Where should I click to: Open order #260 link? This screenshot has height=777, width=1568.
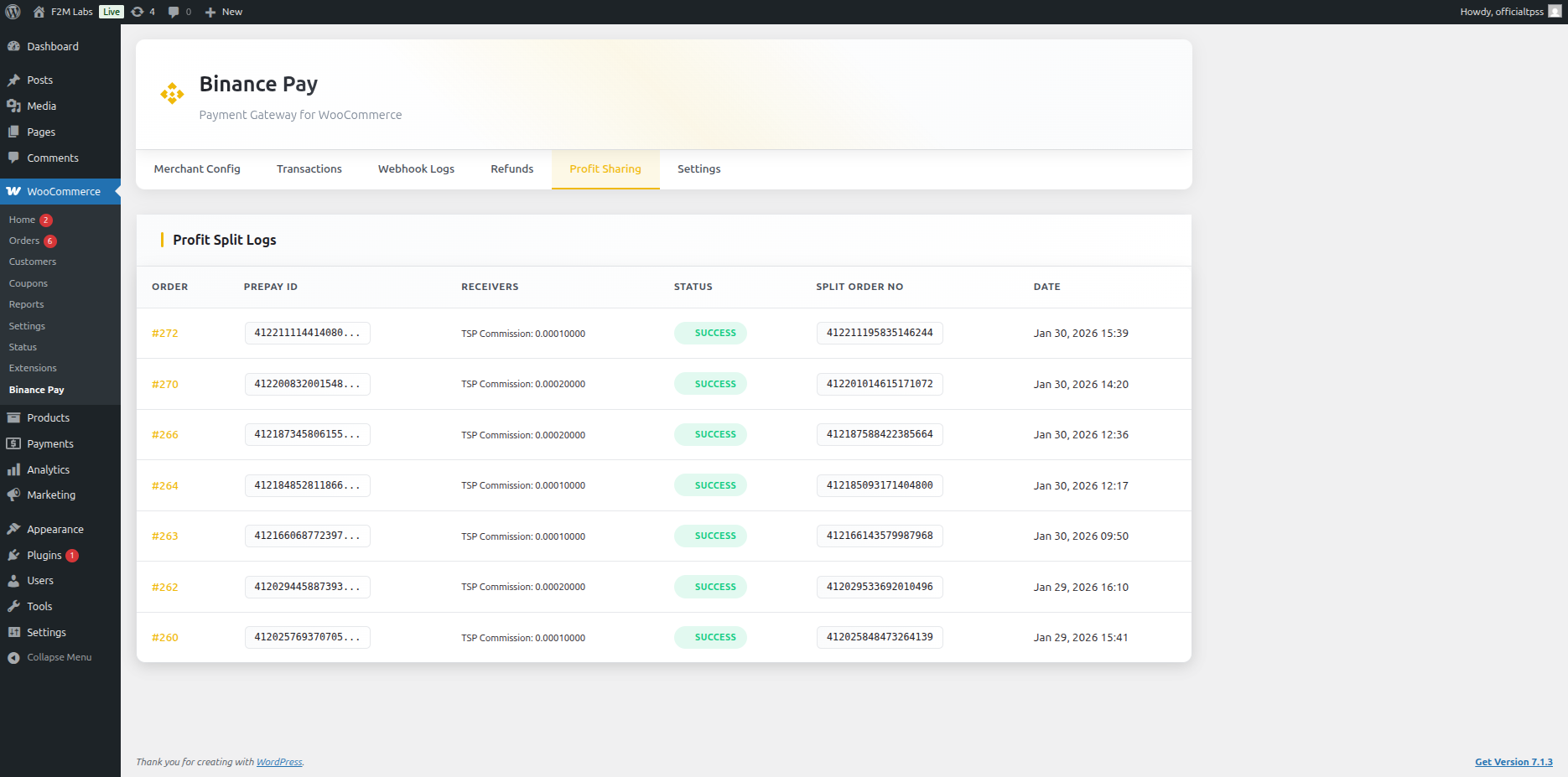click(165, 638)
